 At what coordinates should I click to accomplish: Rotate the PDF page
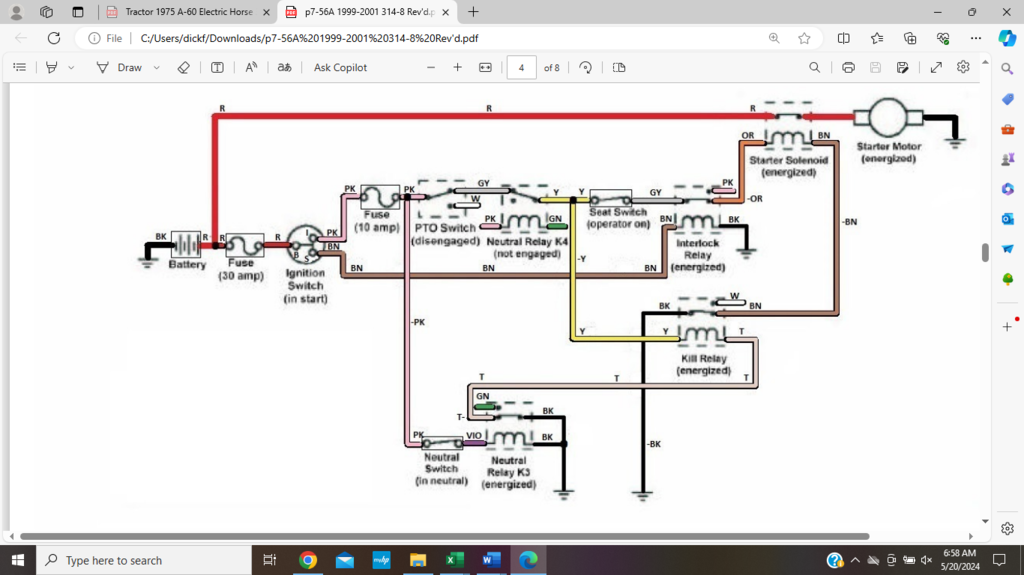(x=585, y=67)
